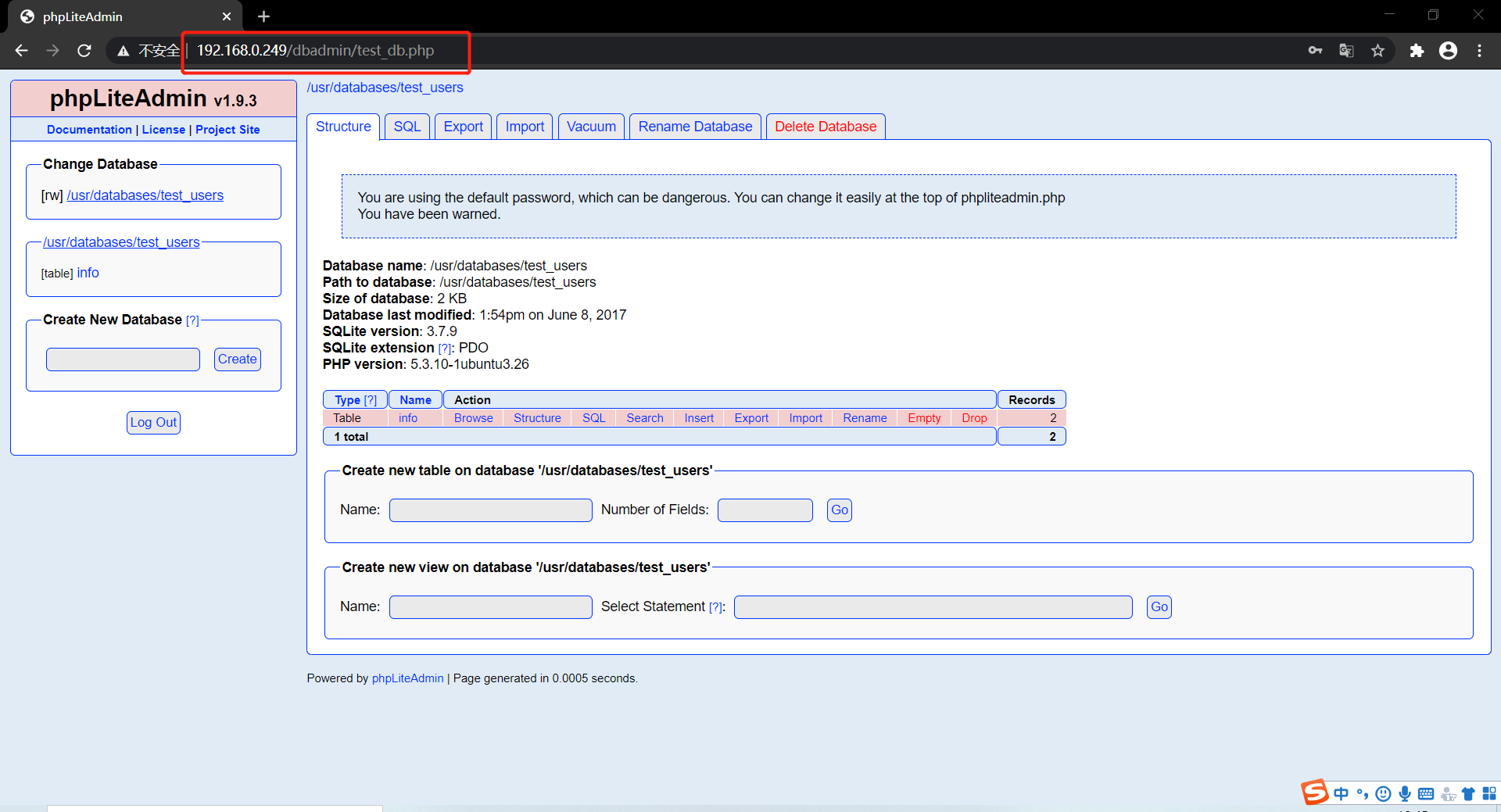Switch to the Structure tab
Screen dimensions: 1501x812
point(343,127)
